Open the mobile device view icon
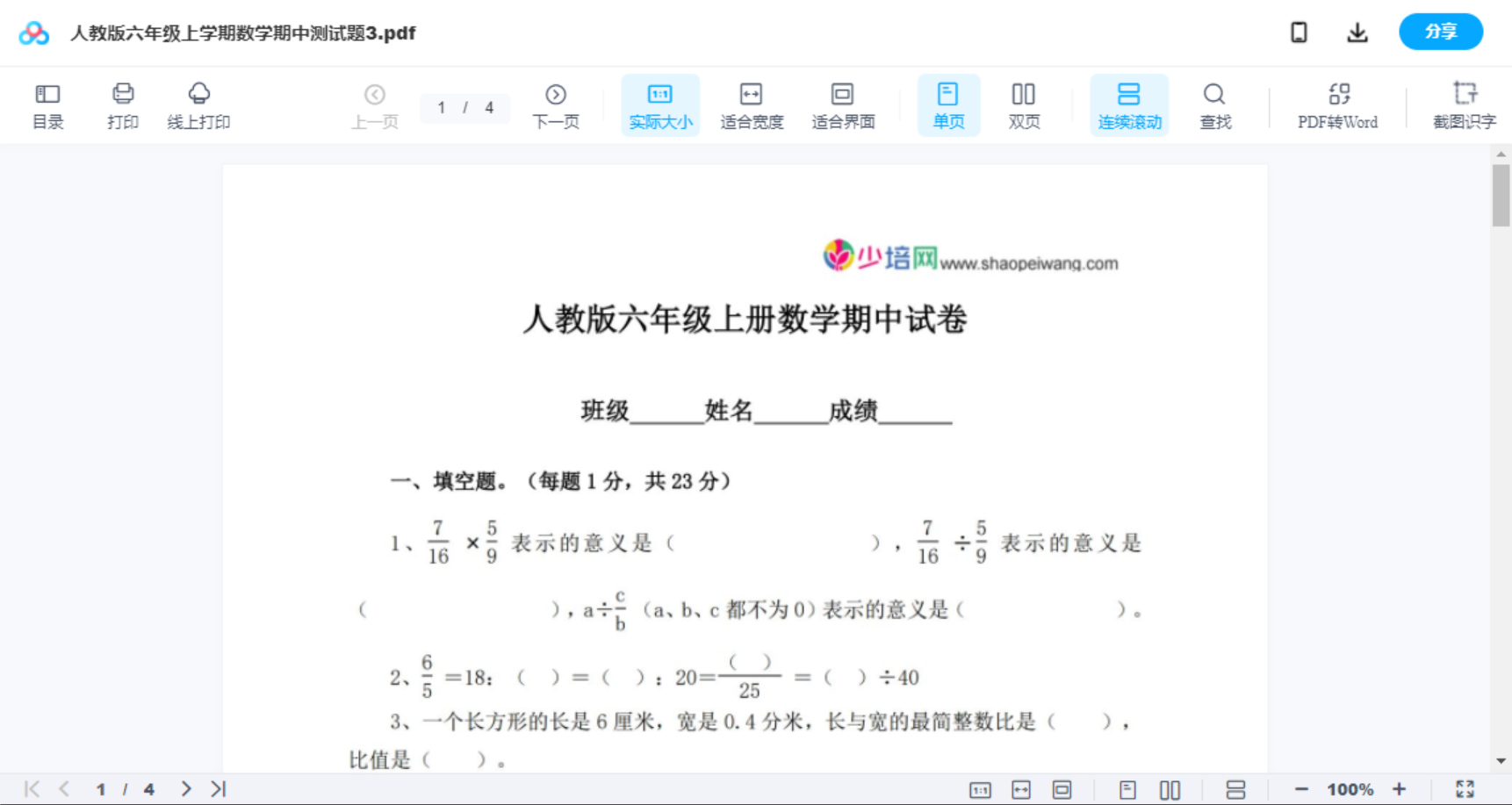Image resolution: width=1512 pixels, height=805 pixels. click(1298, 32)
